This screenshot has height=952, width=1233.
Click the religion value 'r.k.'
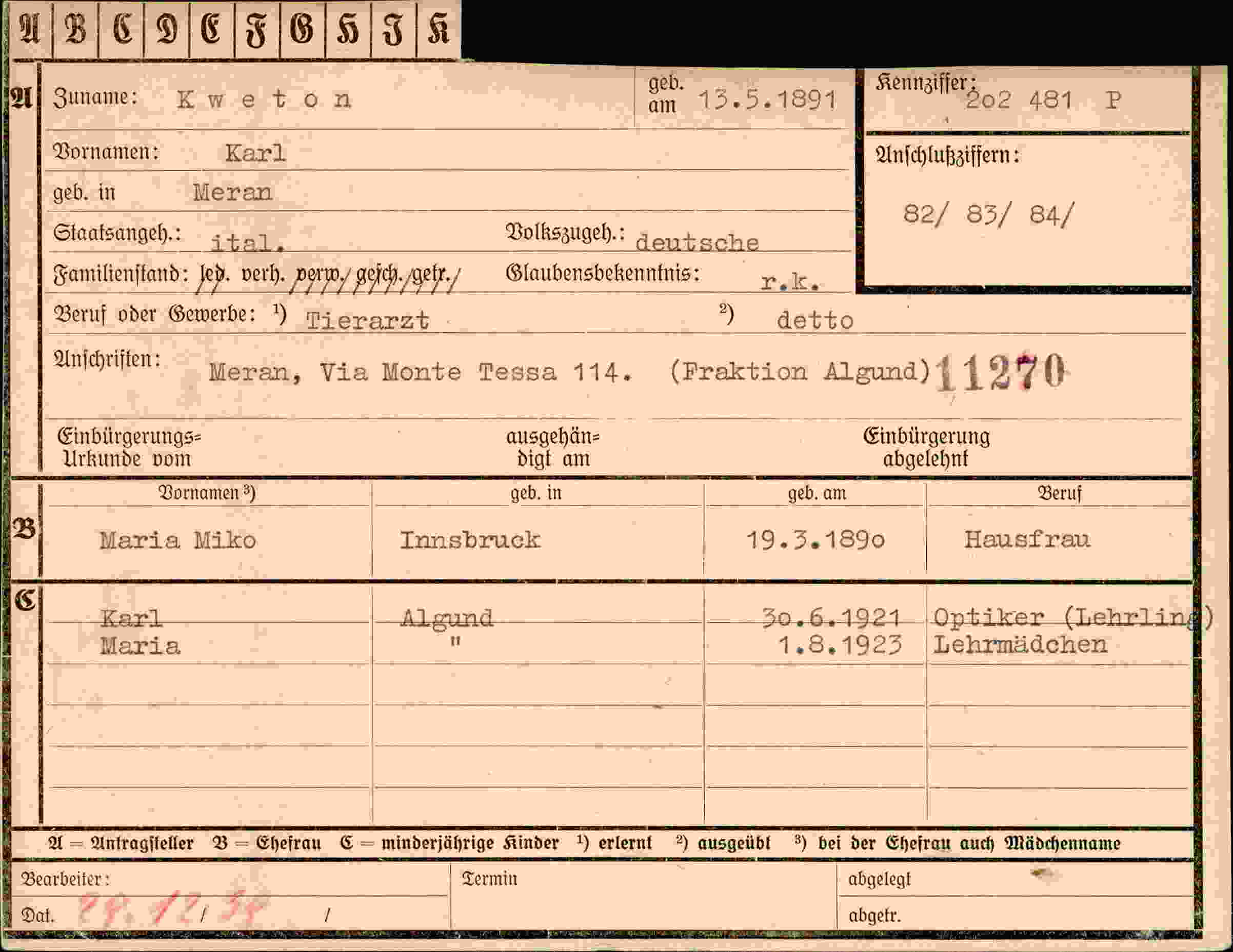coord(789,281)
